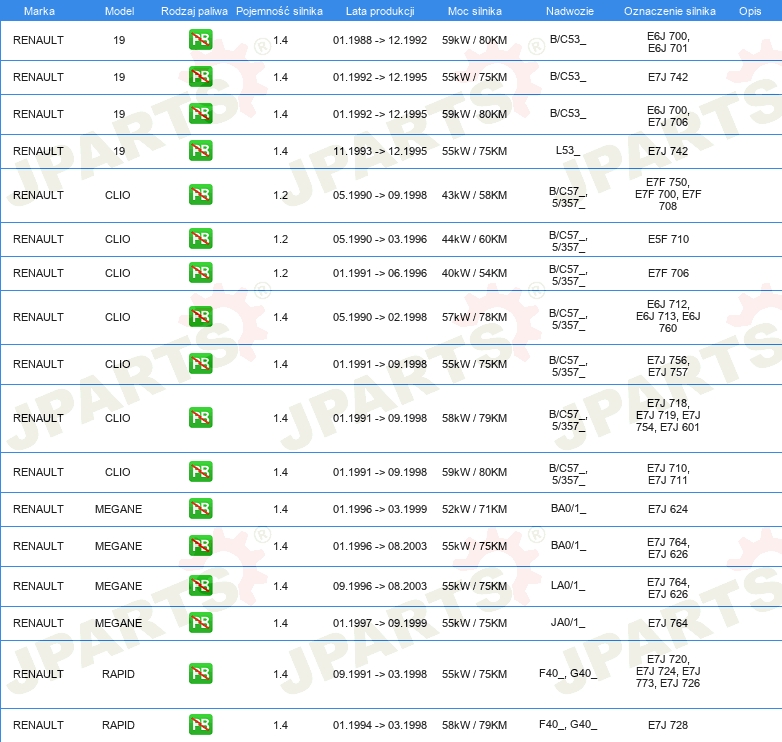
Task: Click the Rodzaj paliwa column header
Action: click(194, 11)
